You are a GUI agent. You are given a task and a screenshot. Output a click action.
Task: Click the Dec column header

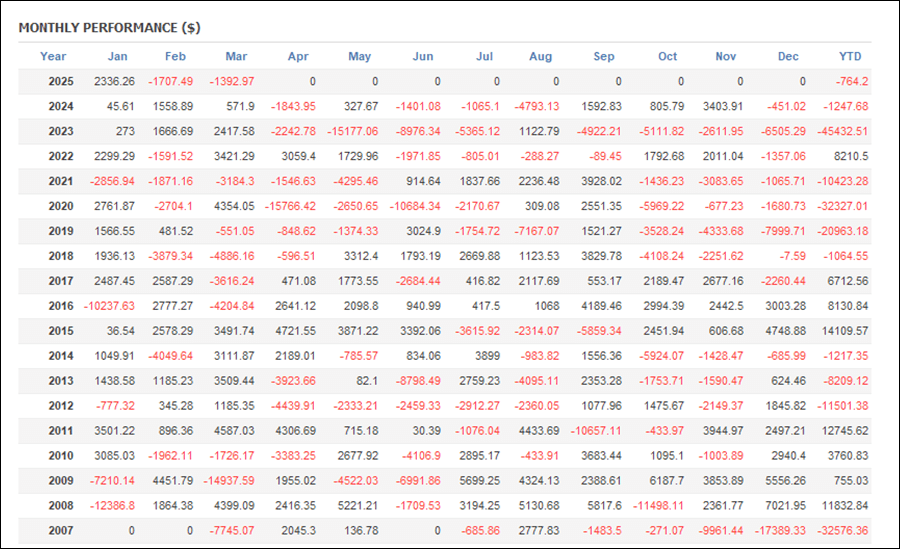point(788,56)
